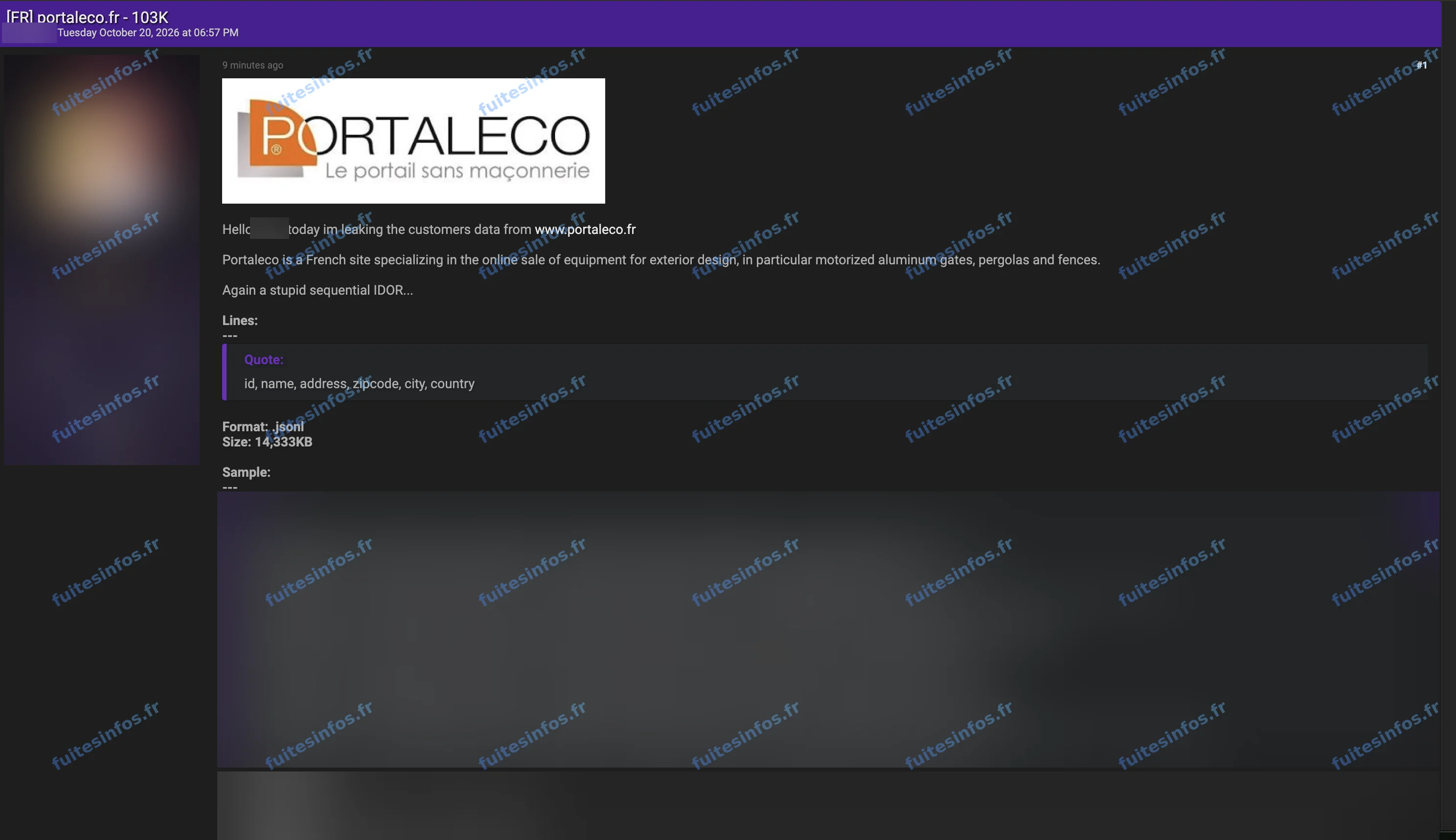Image resolution: width=1456 pixels, height=840 pixels.
Task: Click the blurred sample data block
Action: click(828, 630)
